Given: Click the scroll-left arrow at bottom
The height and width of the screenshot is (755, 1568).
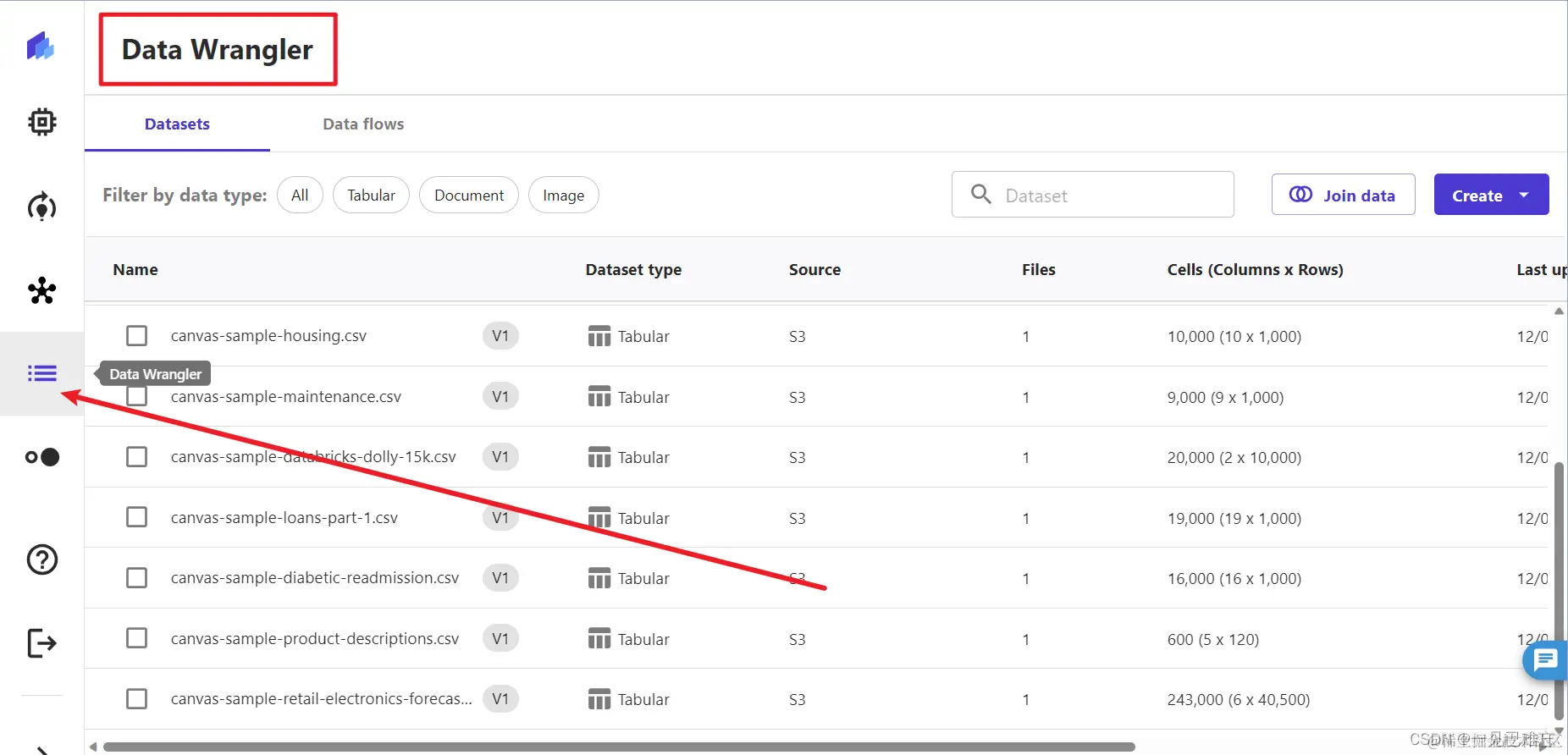Looking at the screenshot, I should (x=93, y=747).
